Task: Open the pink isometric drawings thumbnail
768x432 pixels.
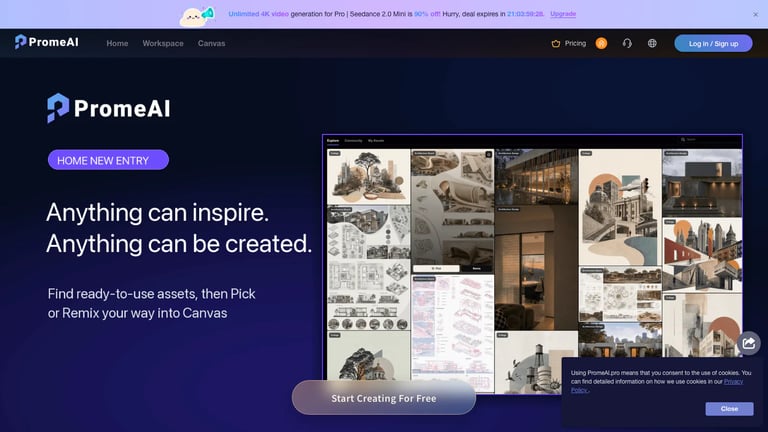Action: tap(453, 333)
